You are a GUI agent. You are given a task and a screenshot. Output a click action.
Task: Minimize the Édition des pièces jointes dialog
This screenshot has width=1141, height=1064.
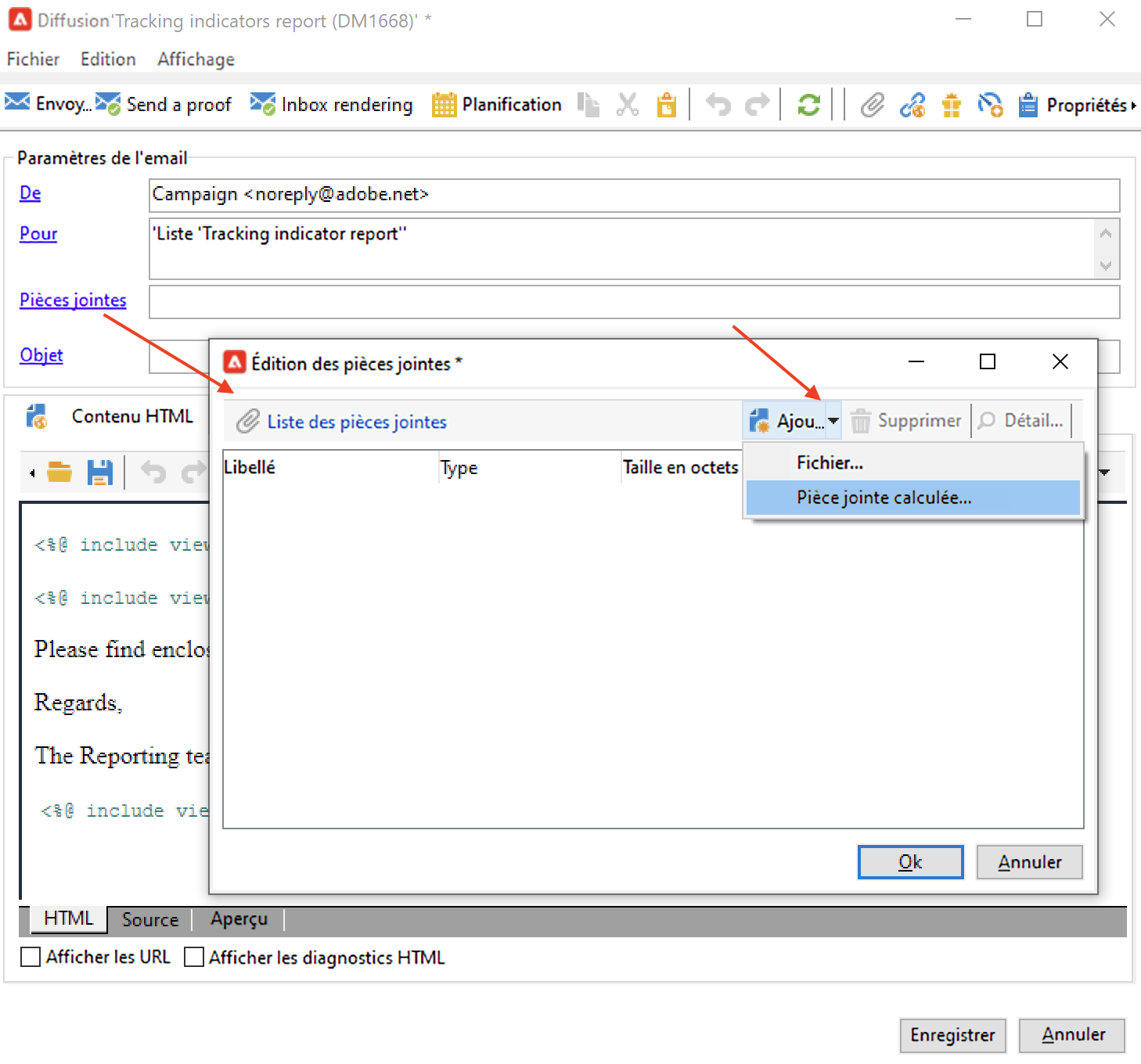point(916,361)
